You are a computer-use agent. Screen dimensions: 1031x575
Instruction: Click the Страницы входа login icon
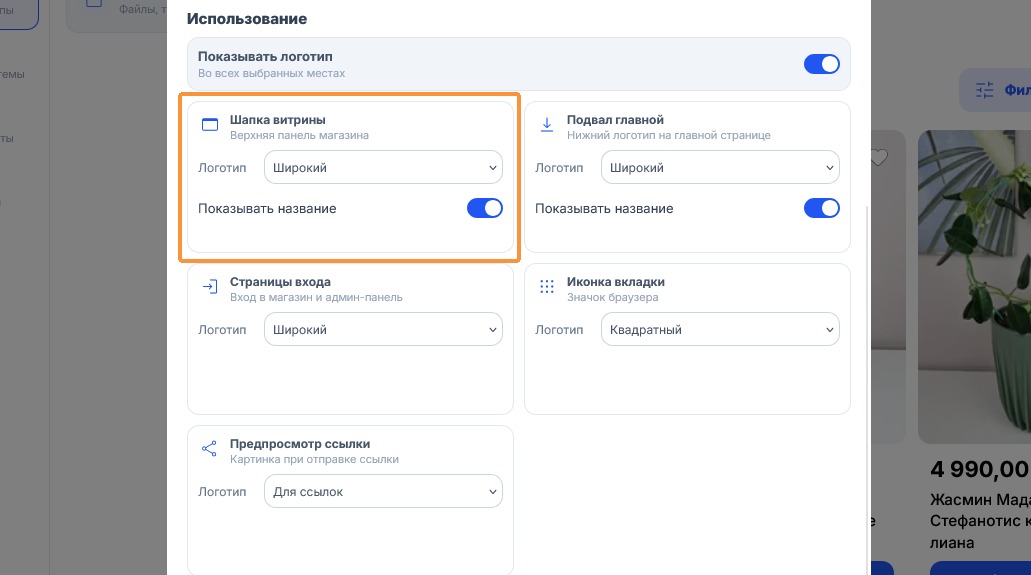pyautogui.click(x=210, y=287)
